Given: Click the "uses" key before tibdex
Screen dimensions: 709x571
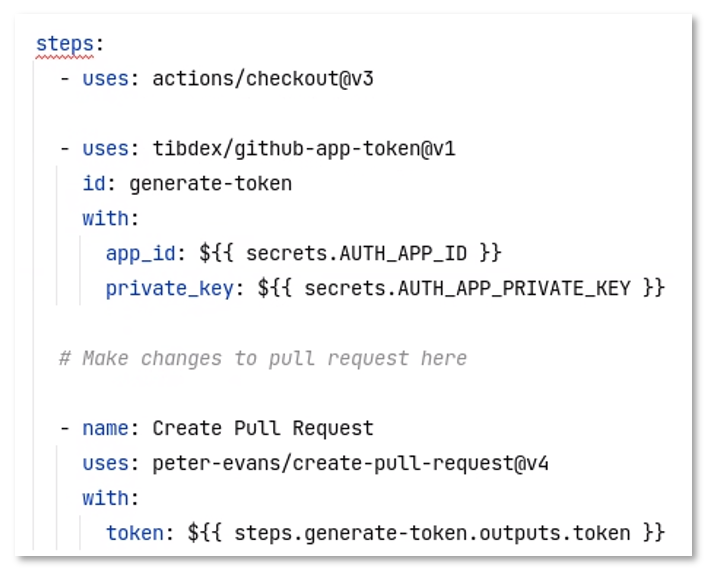Looking at the screenshot, I should coord(105,149).
